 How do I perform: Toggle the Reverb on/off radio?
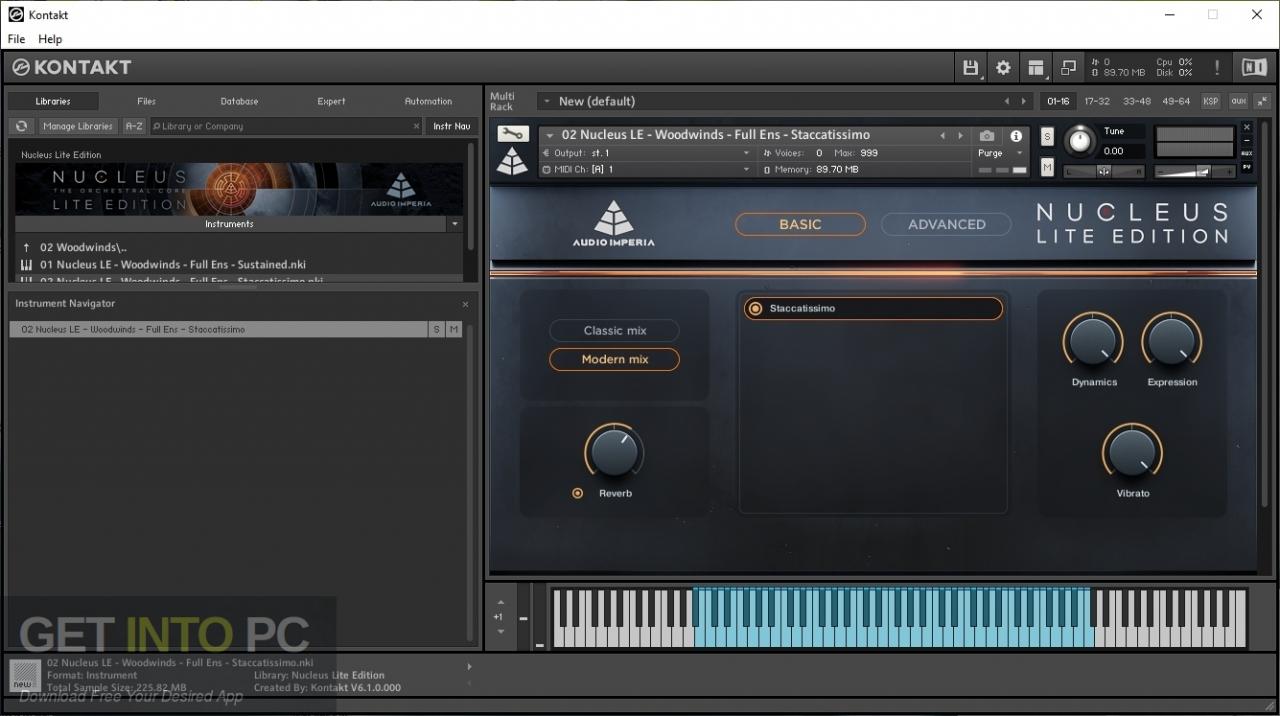[x=577, y=493]
